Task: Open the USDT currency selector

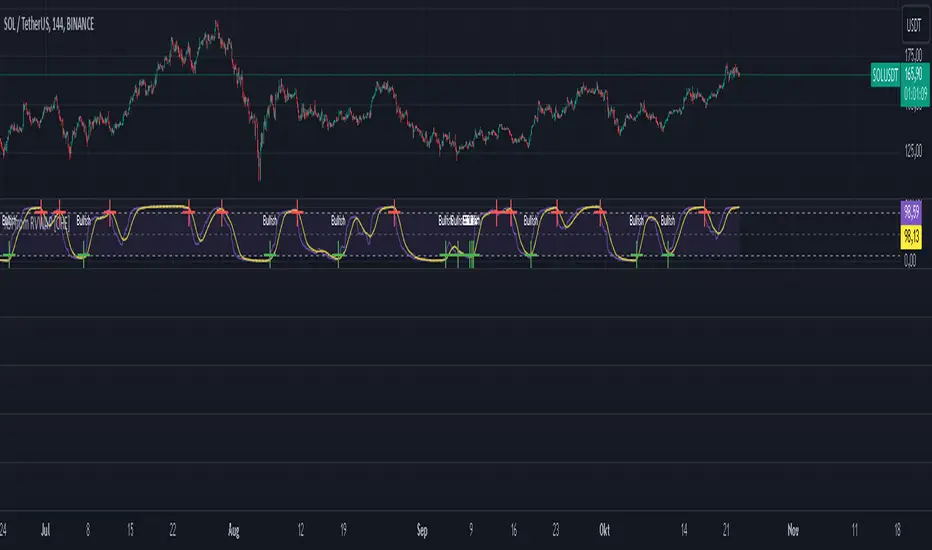Action: pos(914,24)
